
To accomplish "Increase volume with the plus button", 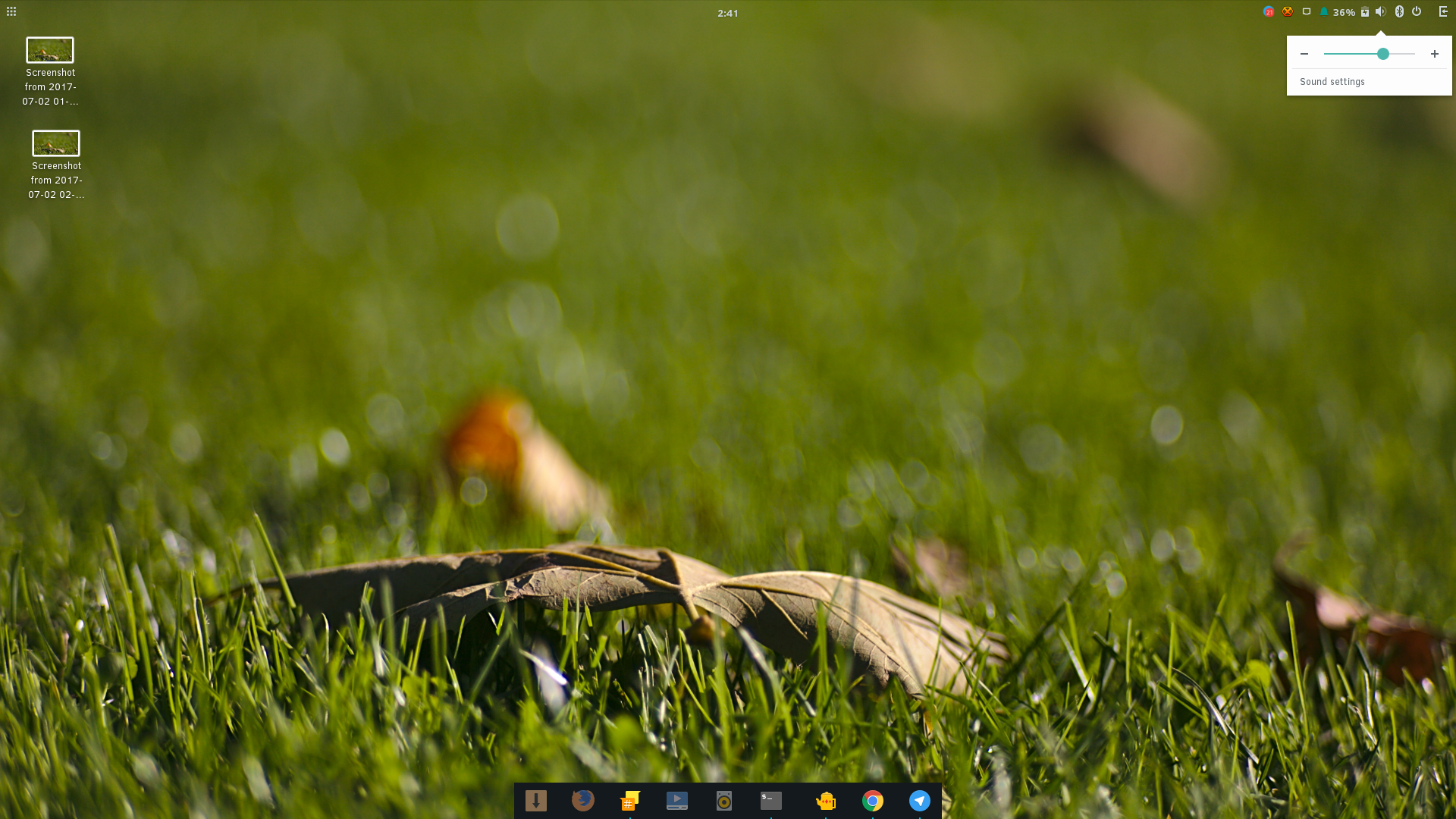I will [1435, 54].
